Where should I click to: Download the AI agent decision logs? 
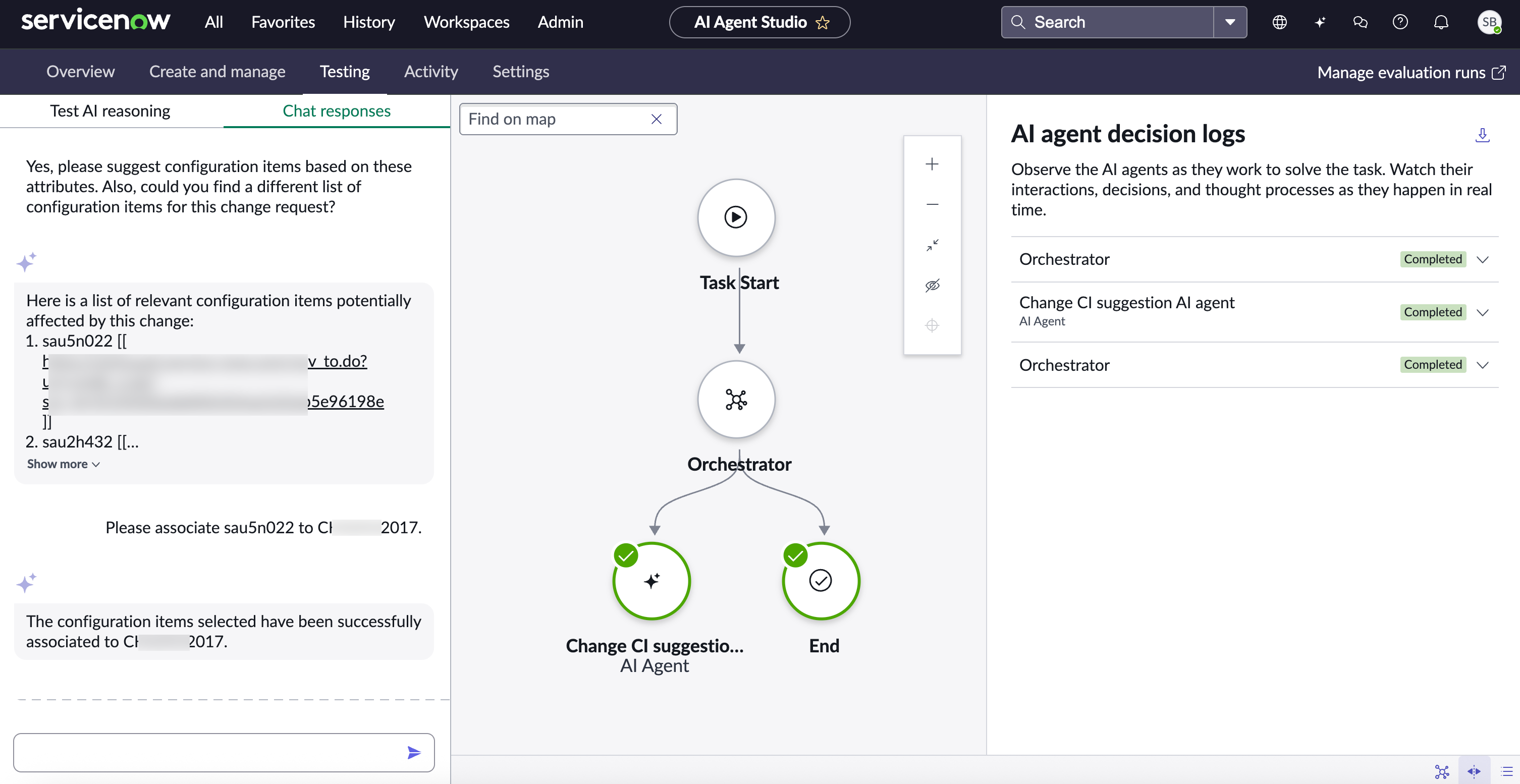click(1482, 135)
